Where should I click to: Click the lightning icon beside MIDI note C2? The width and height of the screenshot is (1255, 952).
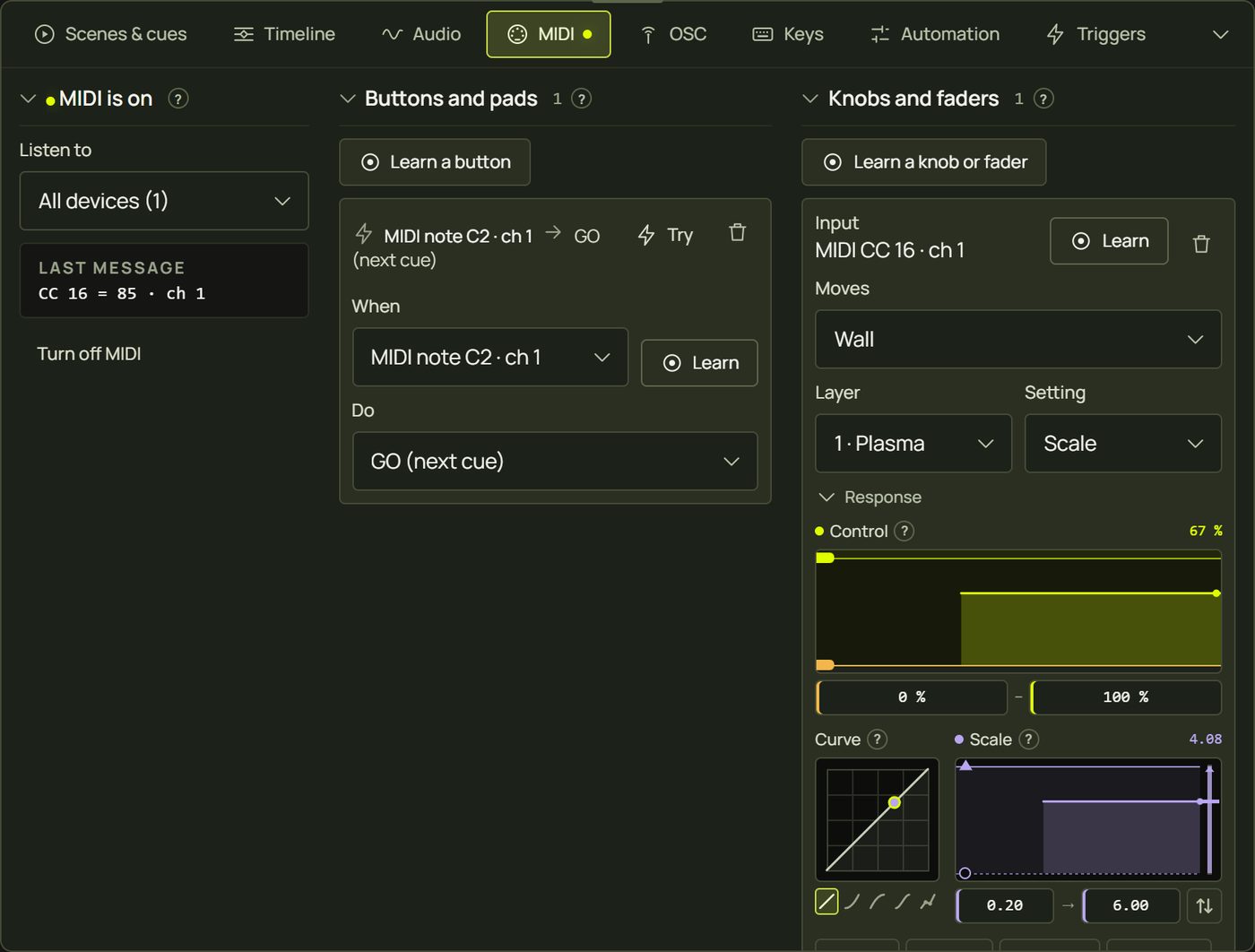tap(364, 235)
